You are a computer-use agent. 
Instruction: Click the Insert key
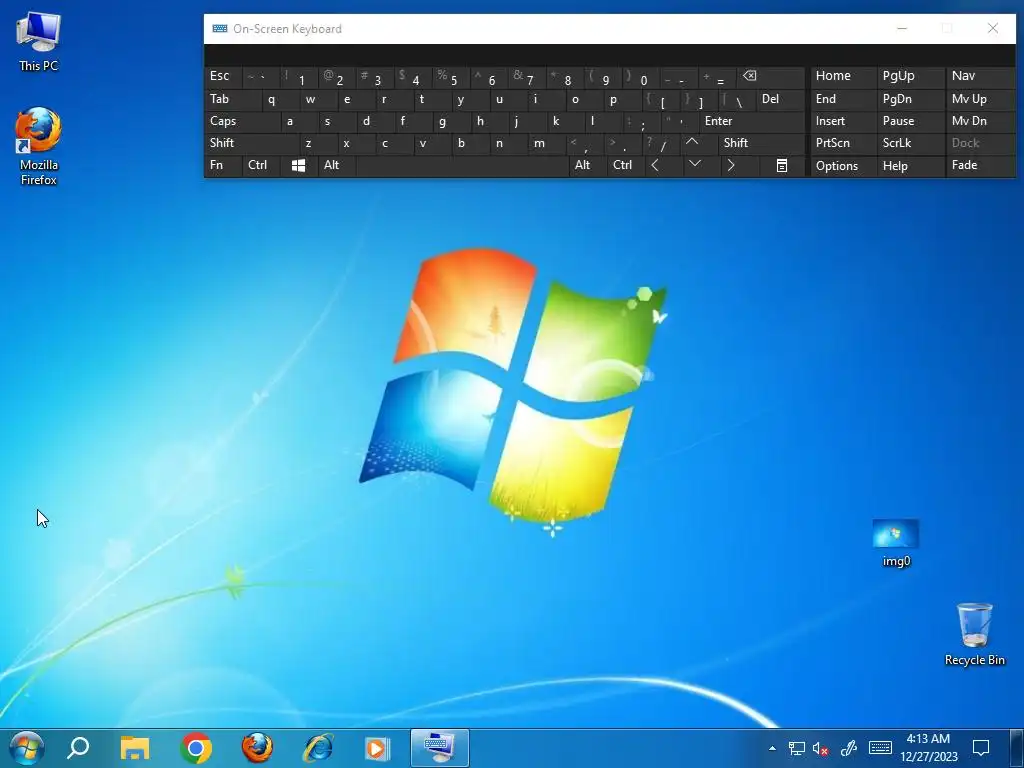pos(842,121)
